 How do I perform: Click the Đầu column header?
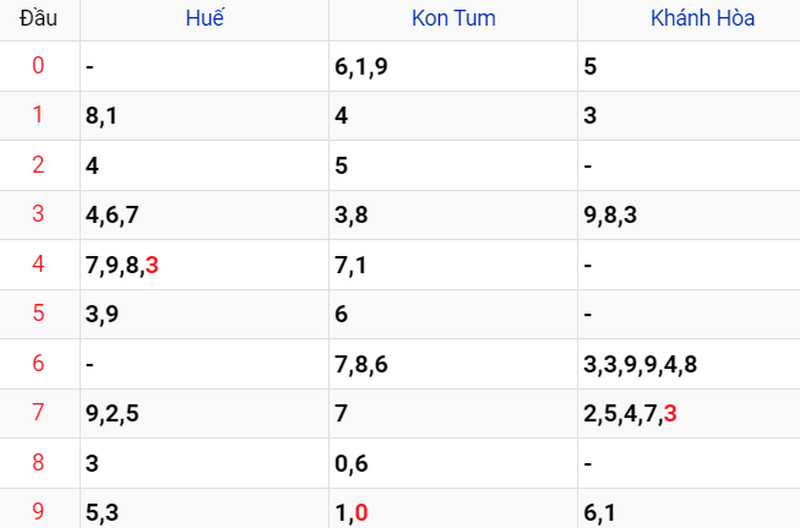click(38, 18)
